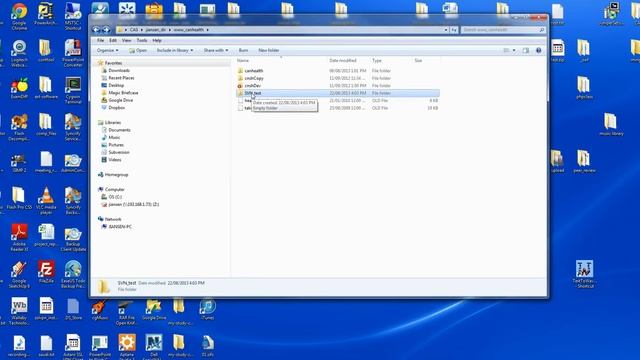
Task: Click the New folder button
Action: coord(269,50)
